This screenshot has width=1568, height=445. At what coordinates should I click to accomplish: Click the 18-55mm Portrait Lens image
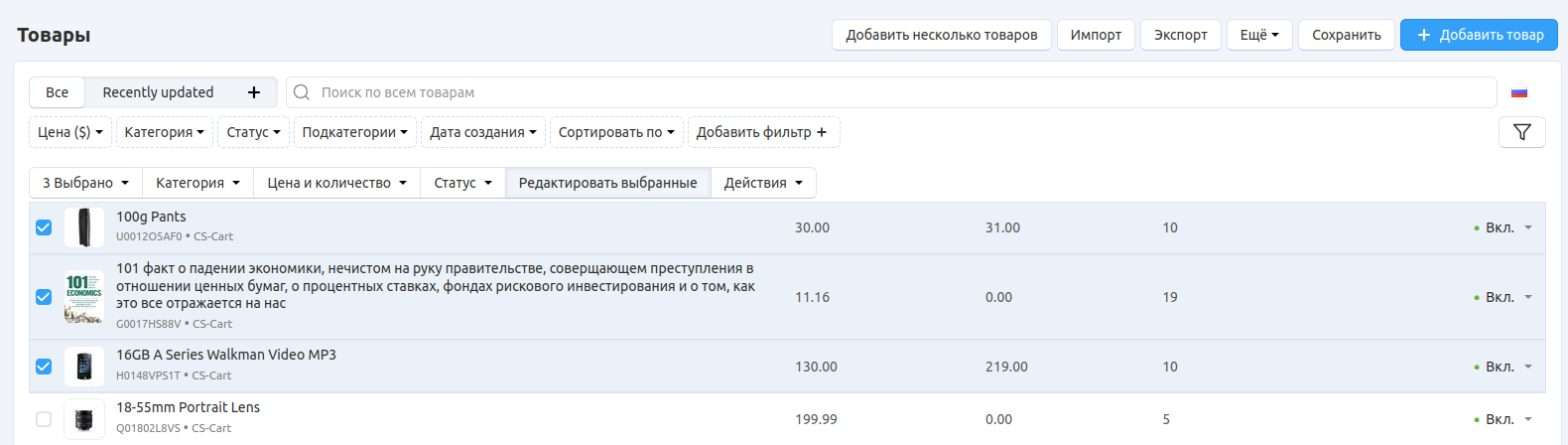84,419
